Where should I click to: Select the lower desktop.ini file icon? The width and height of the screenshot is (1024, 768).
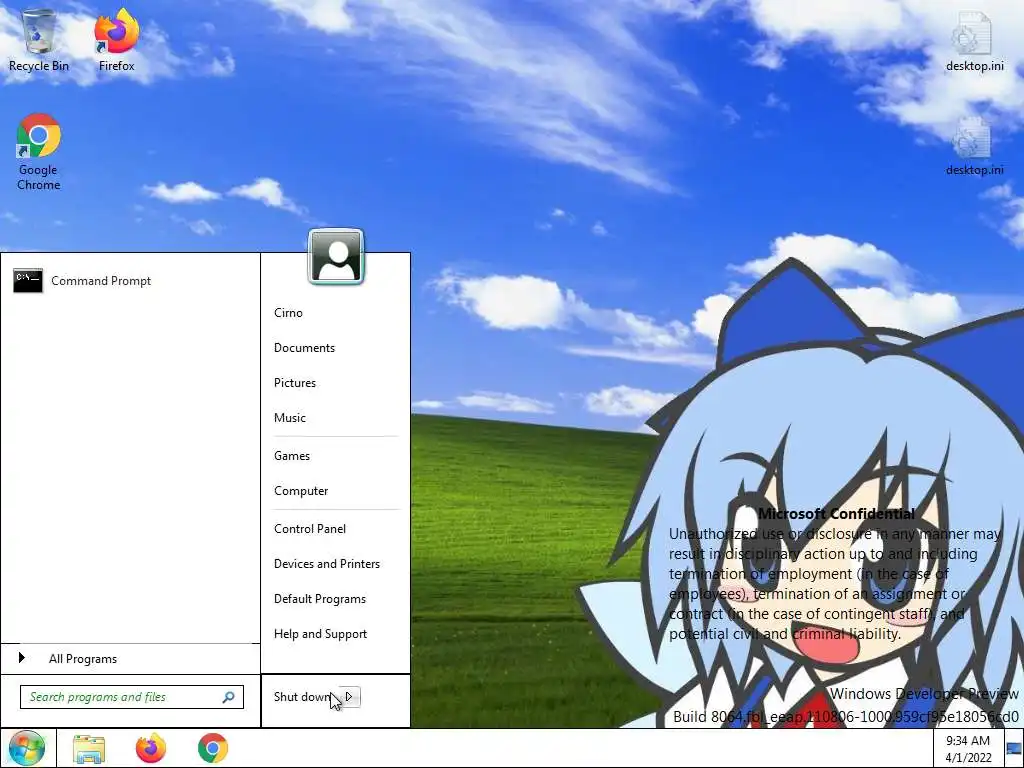tap(974, 145)
